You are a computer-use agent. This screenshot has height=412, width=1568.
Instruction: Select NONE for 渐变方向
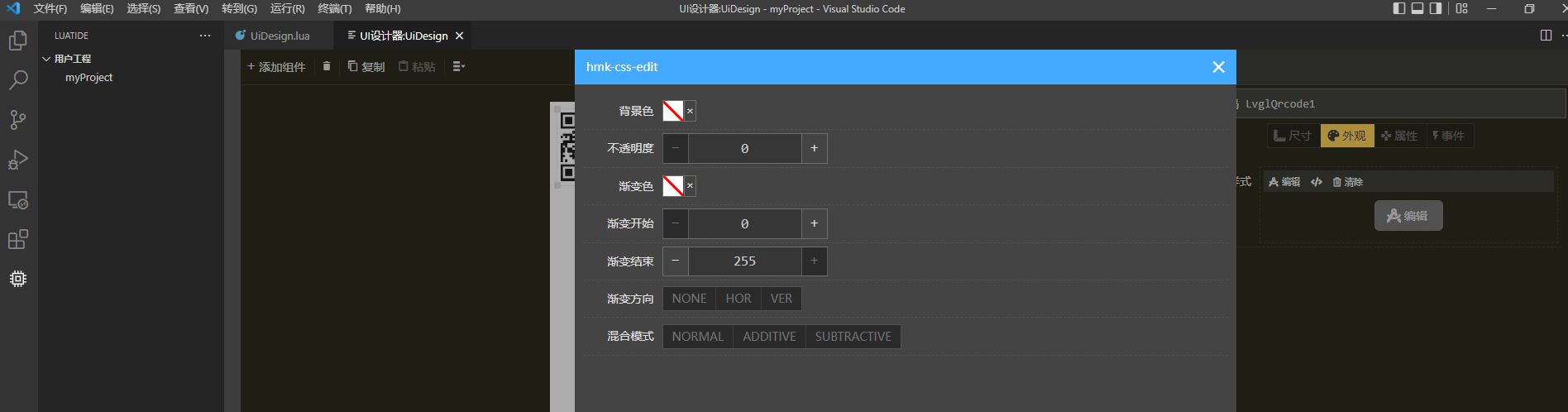689,299
